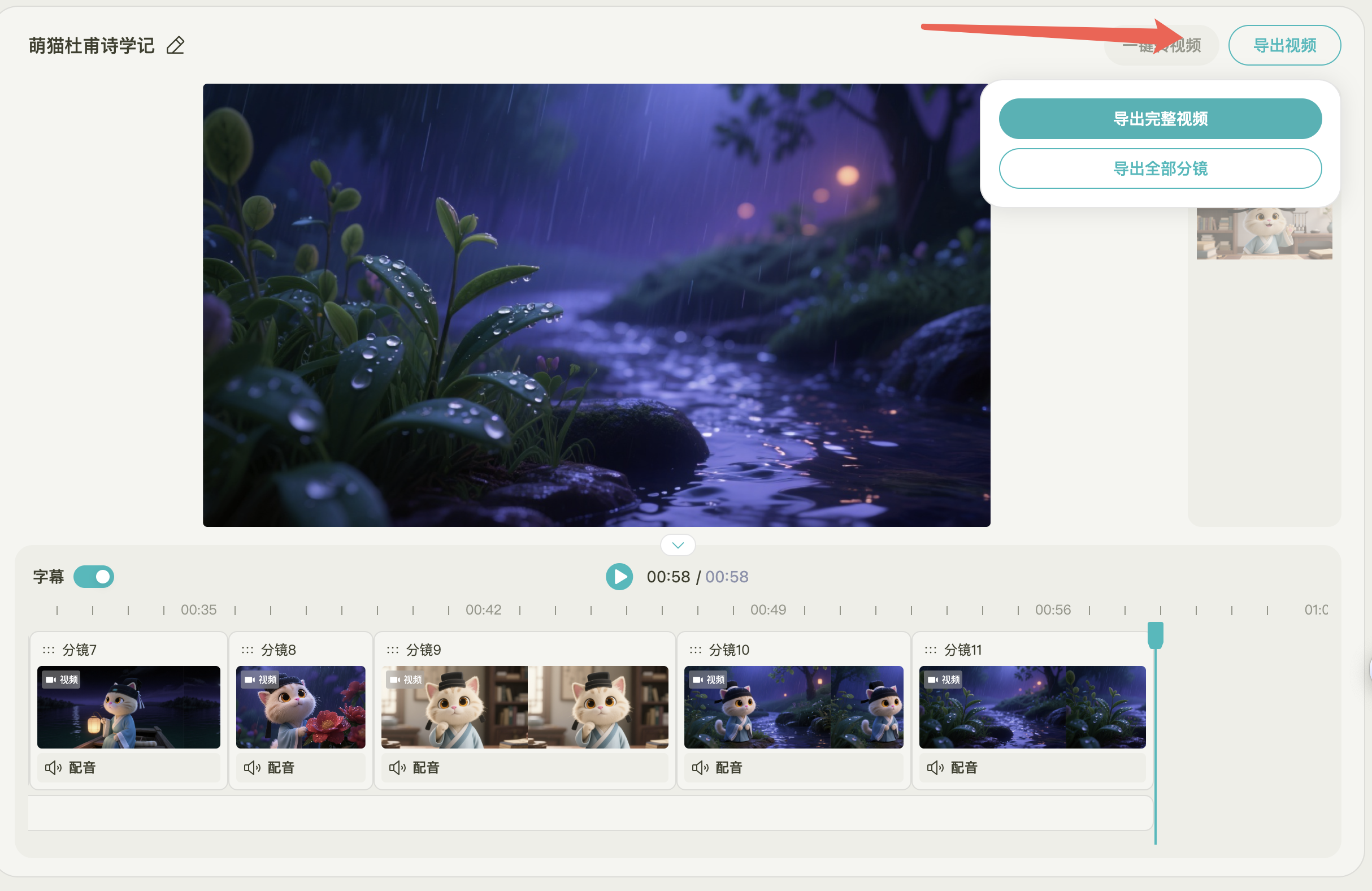Click the 视频 badge on 分镜11
Screen dimensions: 1372x891
tap(943, 680)
